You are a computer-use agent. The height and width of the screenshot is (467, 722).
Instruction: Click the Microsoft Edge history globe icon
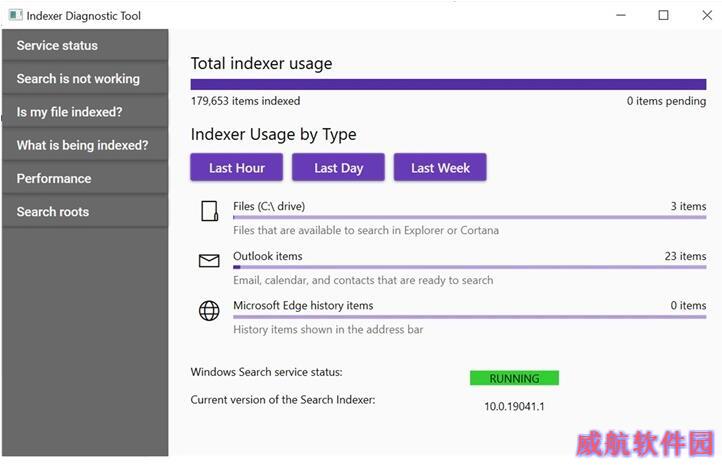coord(209,310)
